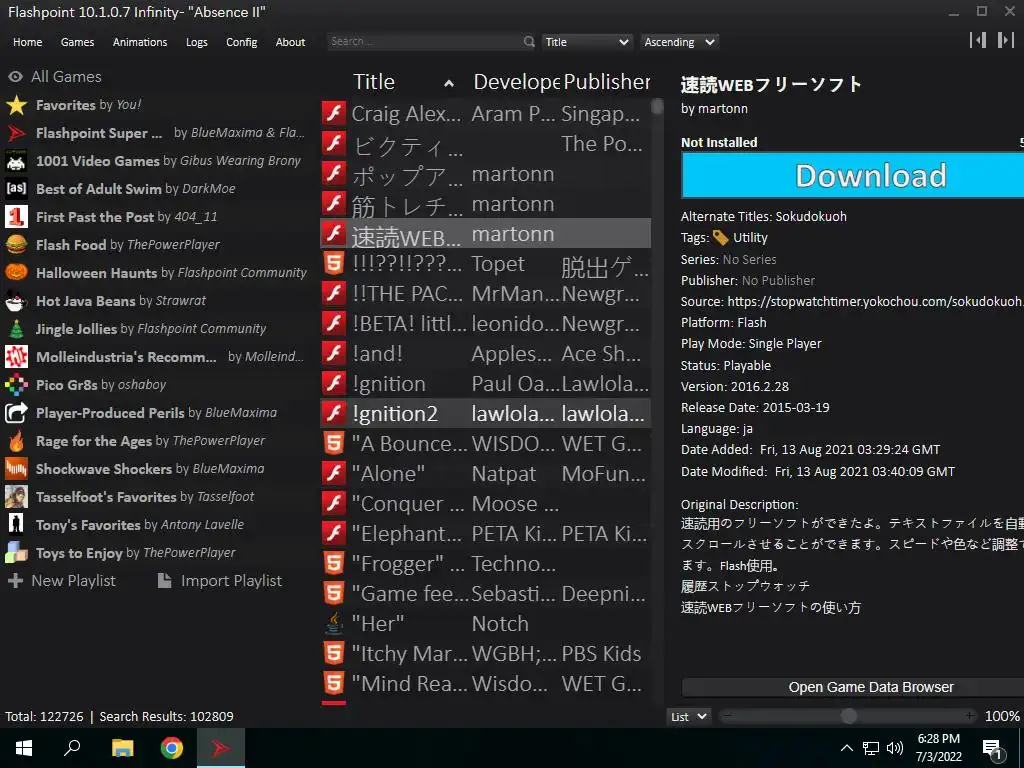Open Player-Produced Perils share icon

pyautogui.click(x=16, y=413)
